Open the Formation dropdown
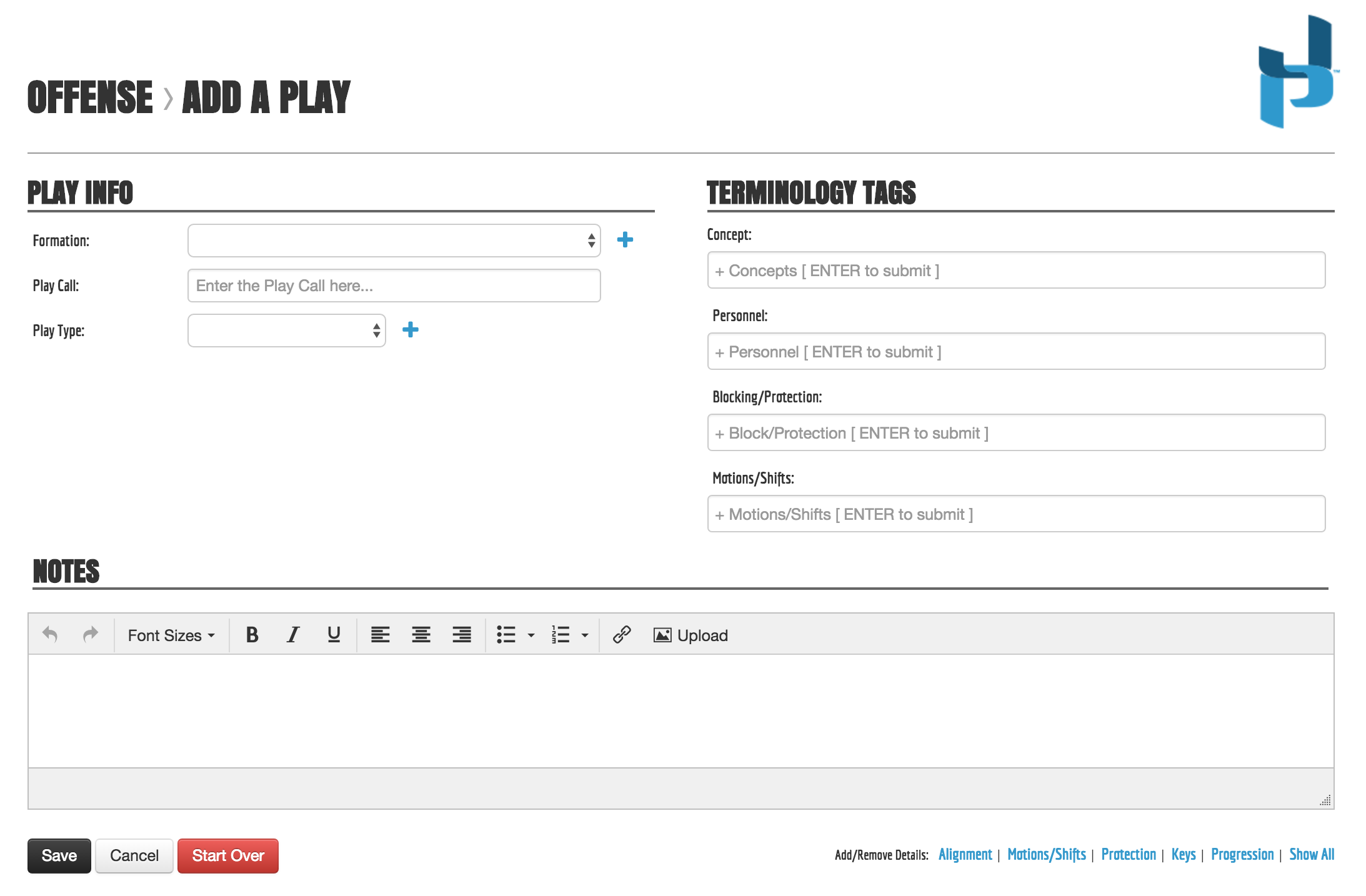1366x896 pixels. click(x=394, y=241)
